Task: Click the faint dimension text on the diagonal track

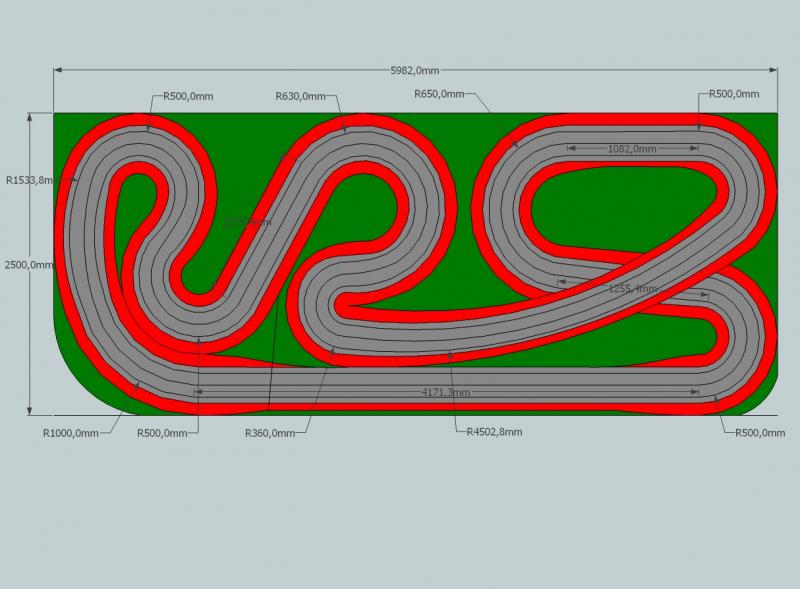Action: (246, 222)
